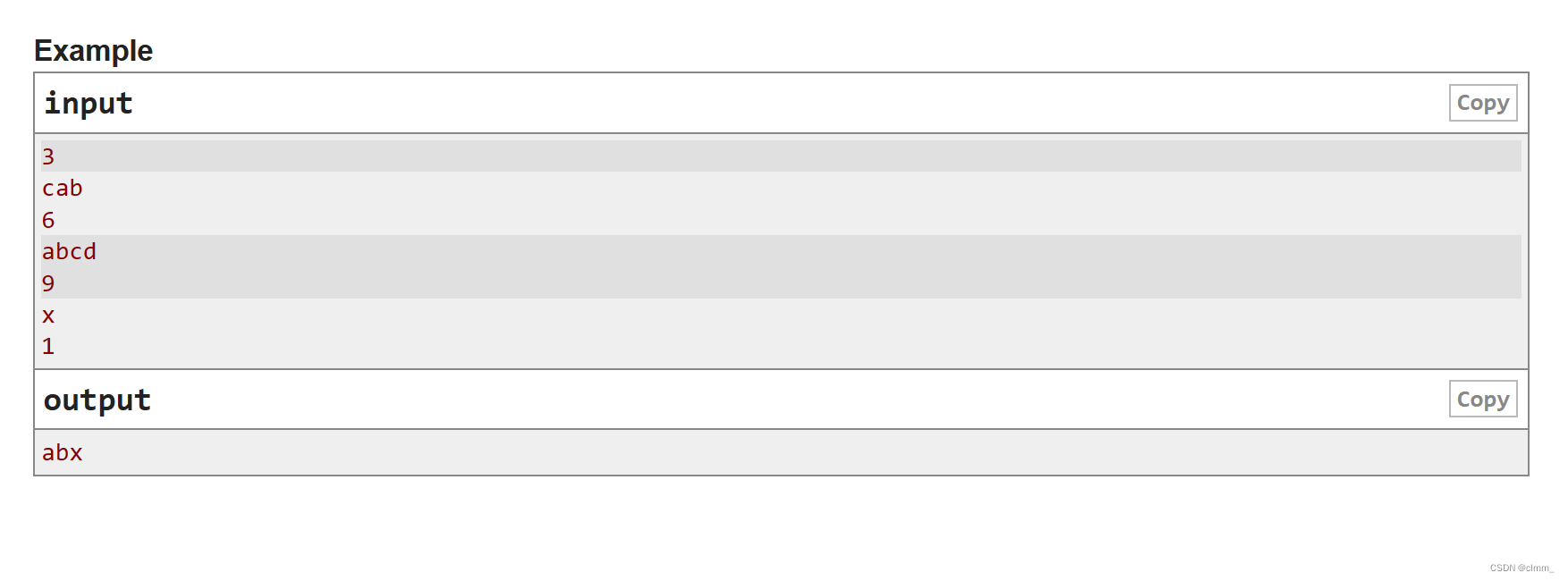Click the Copy button next to output
This screenshot has height=581, width=1568.
coord(1481,399)
